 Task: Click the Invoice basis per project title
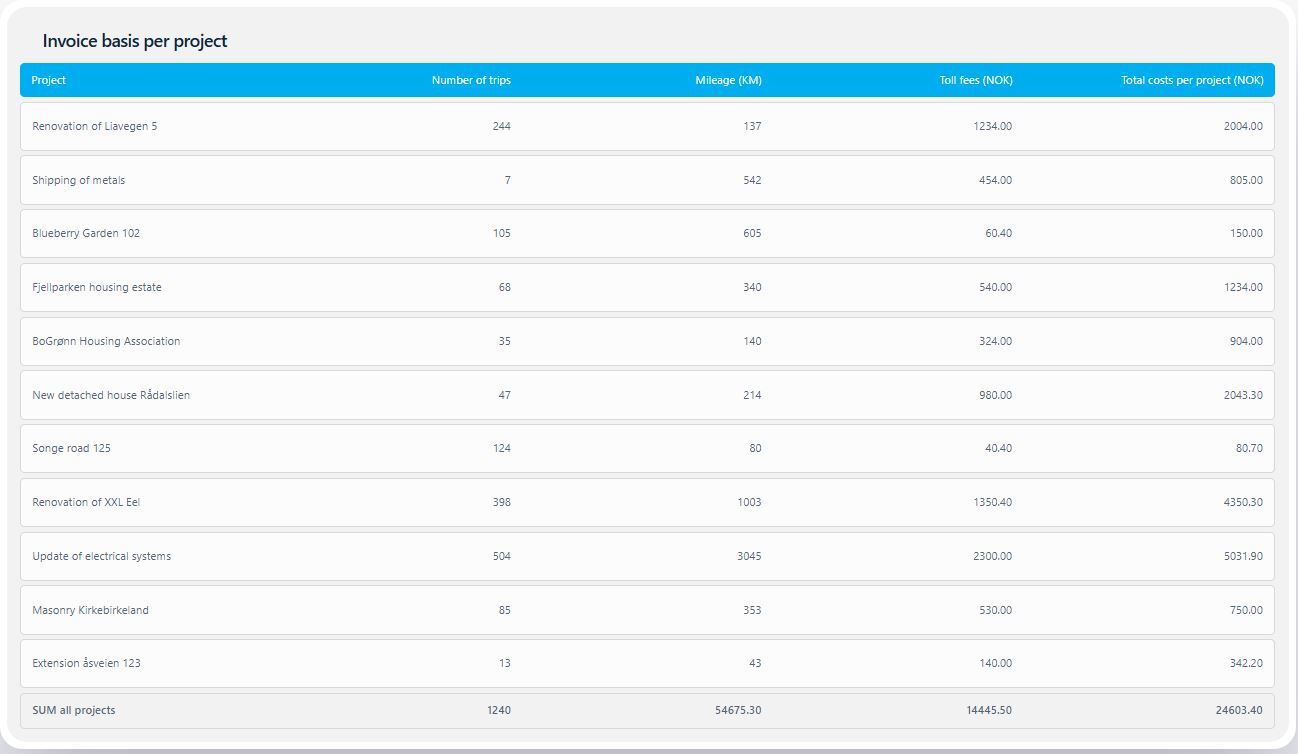135,41
